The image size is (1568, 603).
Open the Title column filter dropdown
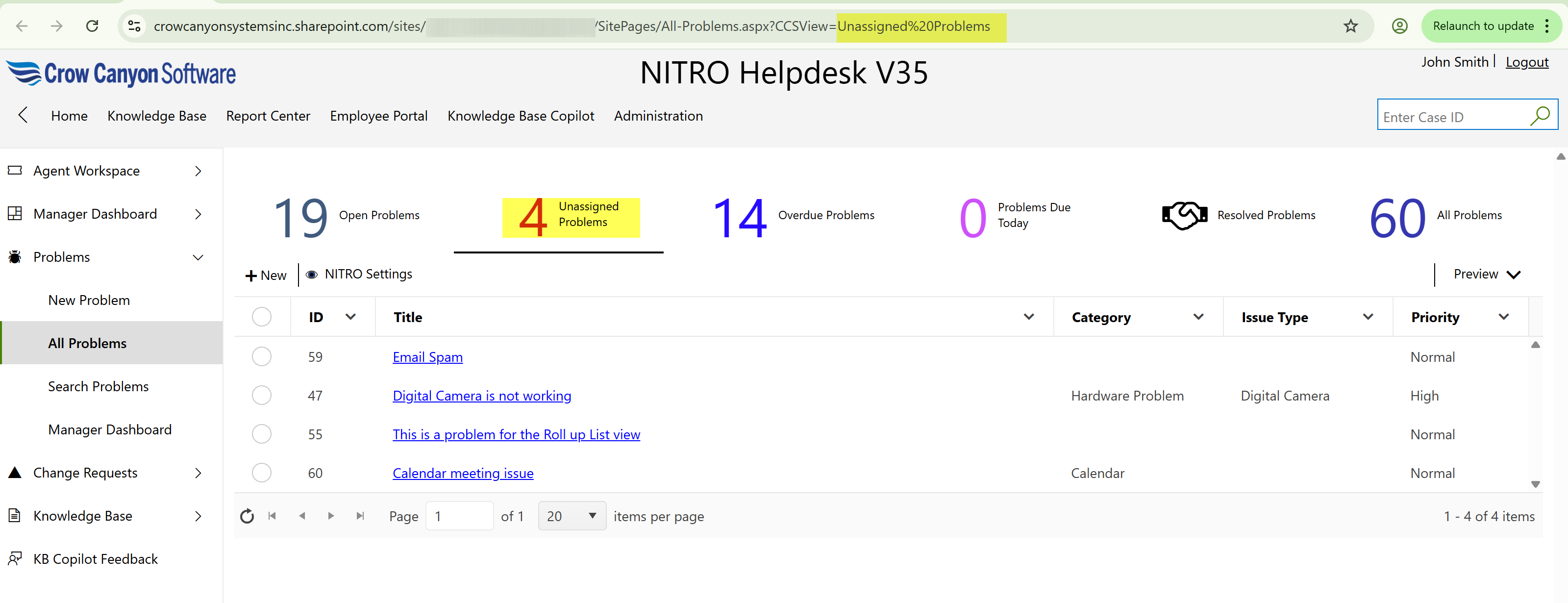tap(1029, 317)
